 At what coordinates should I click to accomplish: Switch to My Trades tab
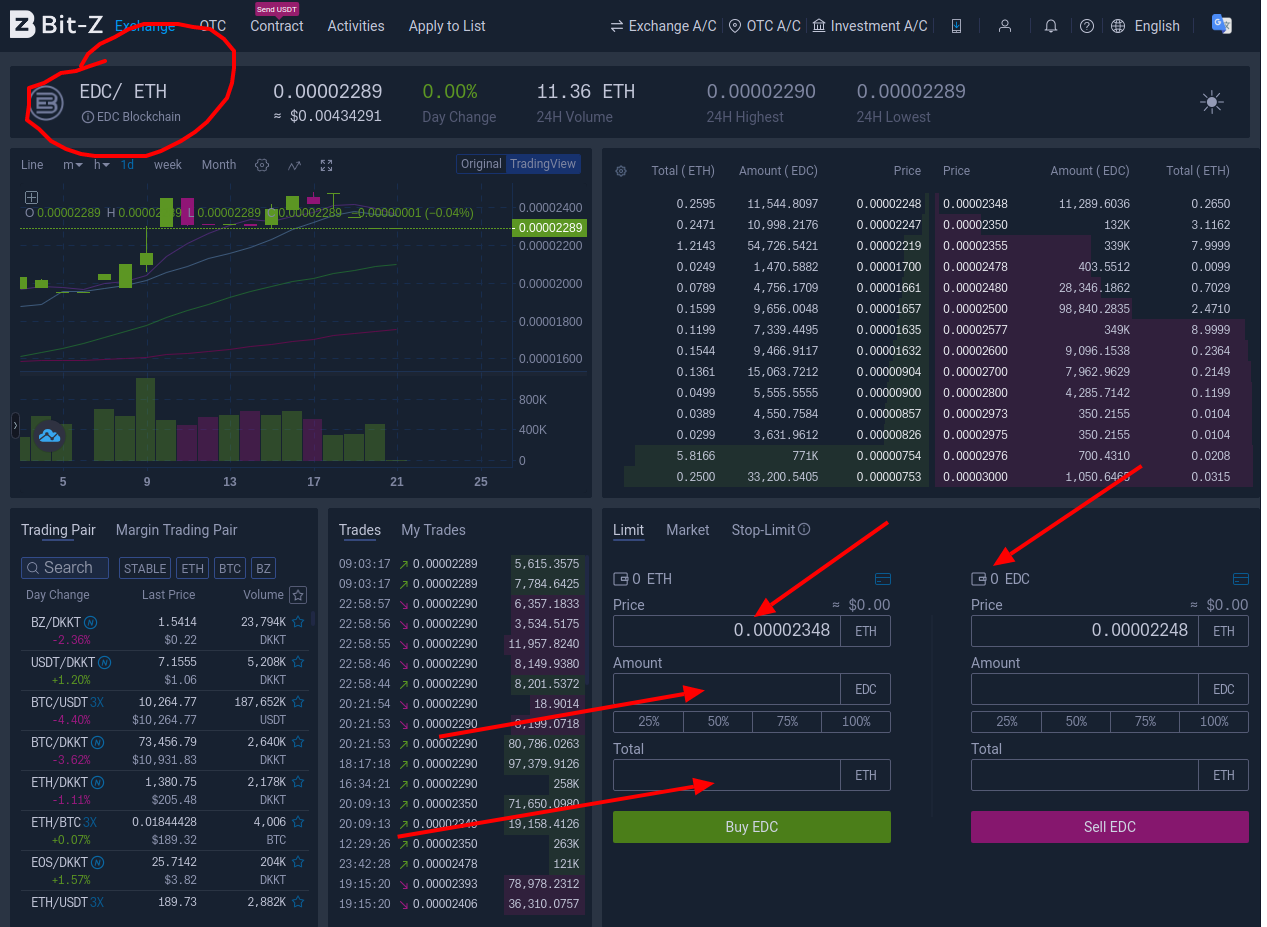[433, 530]
